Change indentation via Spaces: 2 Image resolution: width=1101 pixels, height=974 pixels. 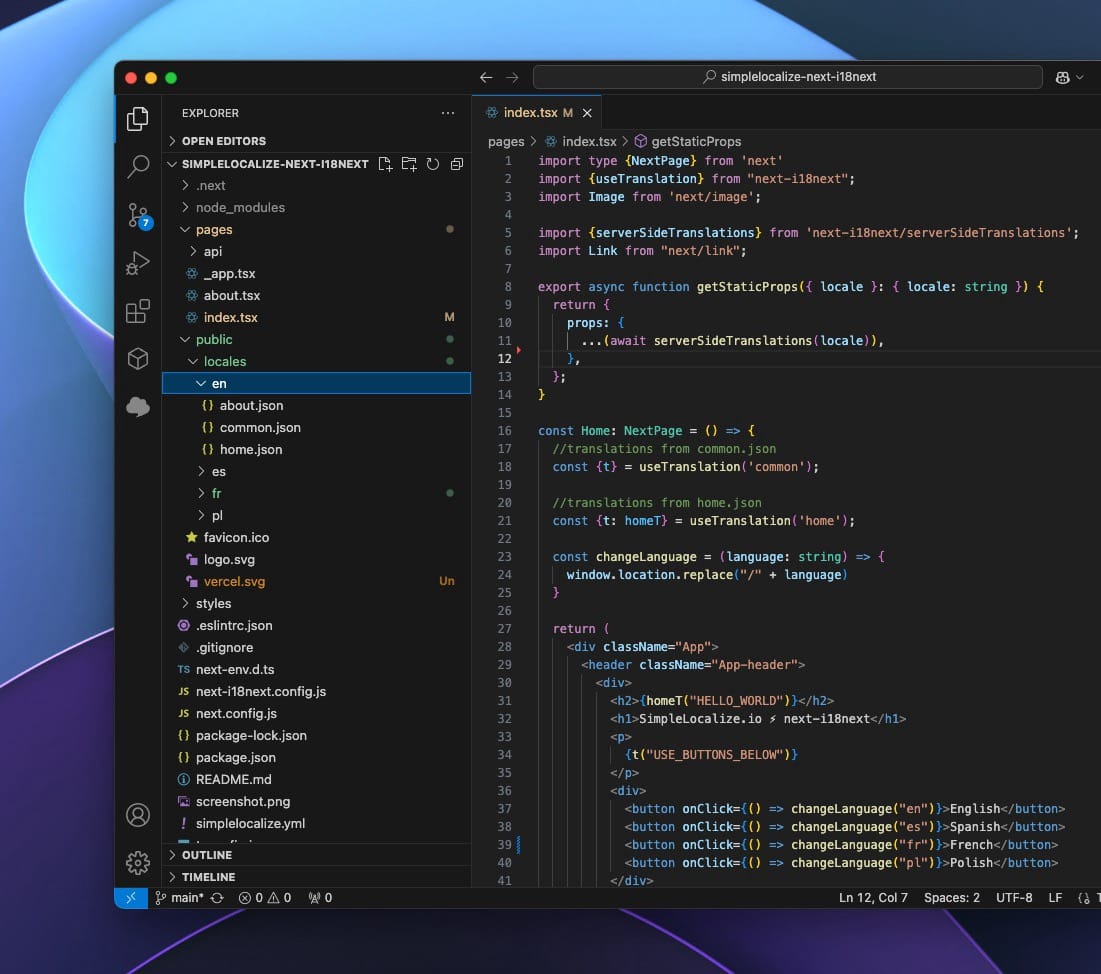[x=951, y=897]
